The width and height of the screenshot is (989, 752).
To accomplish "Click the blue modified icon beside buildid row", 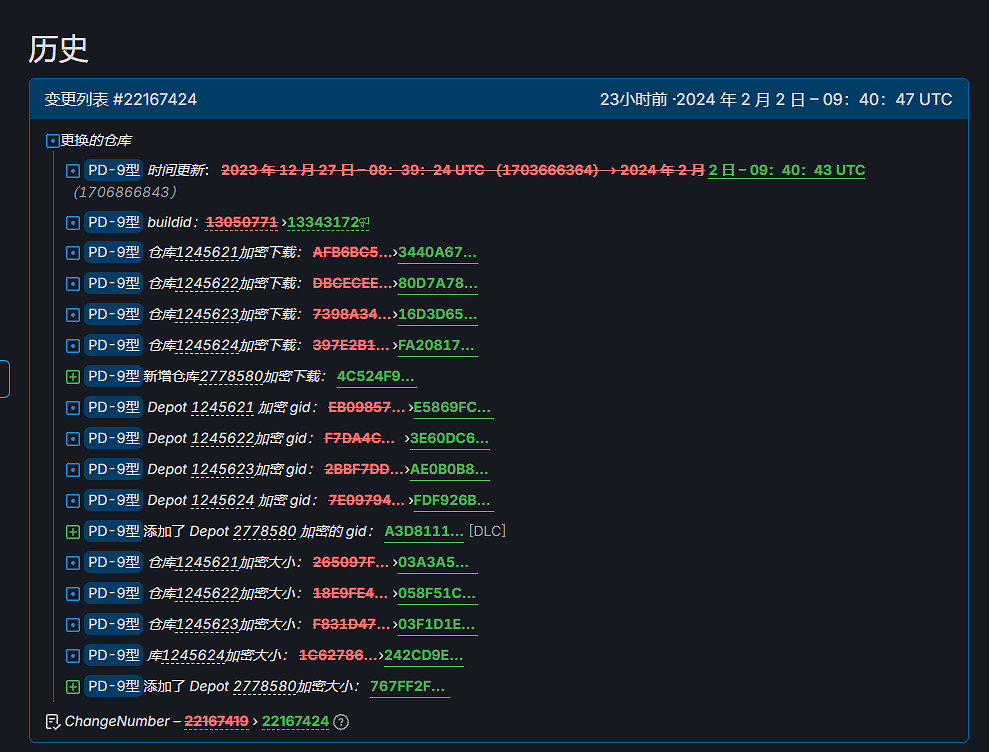I will pos(72,222).
